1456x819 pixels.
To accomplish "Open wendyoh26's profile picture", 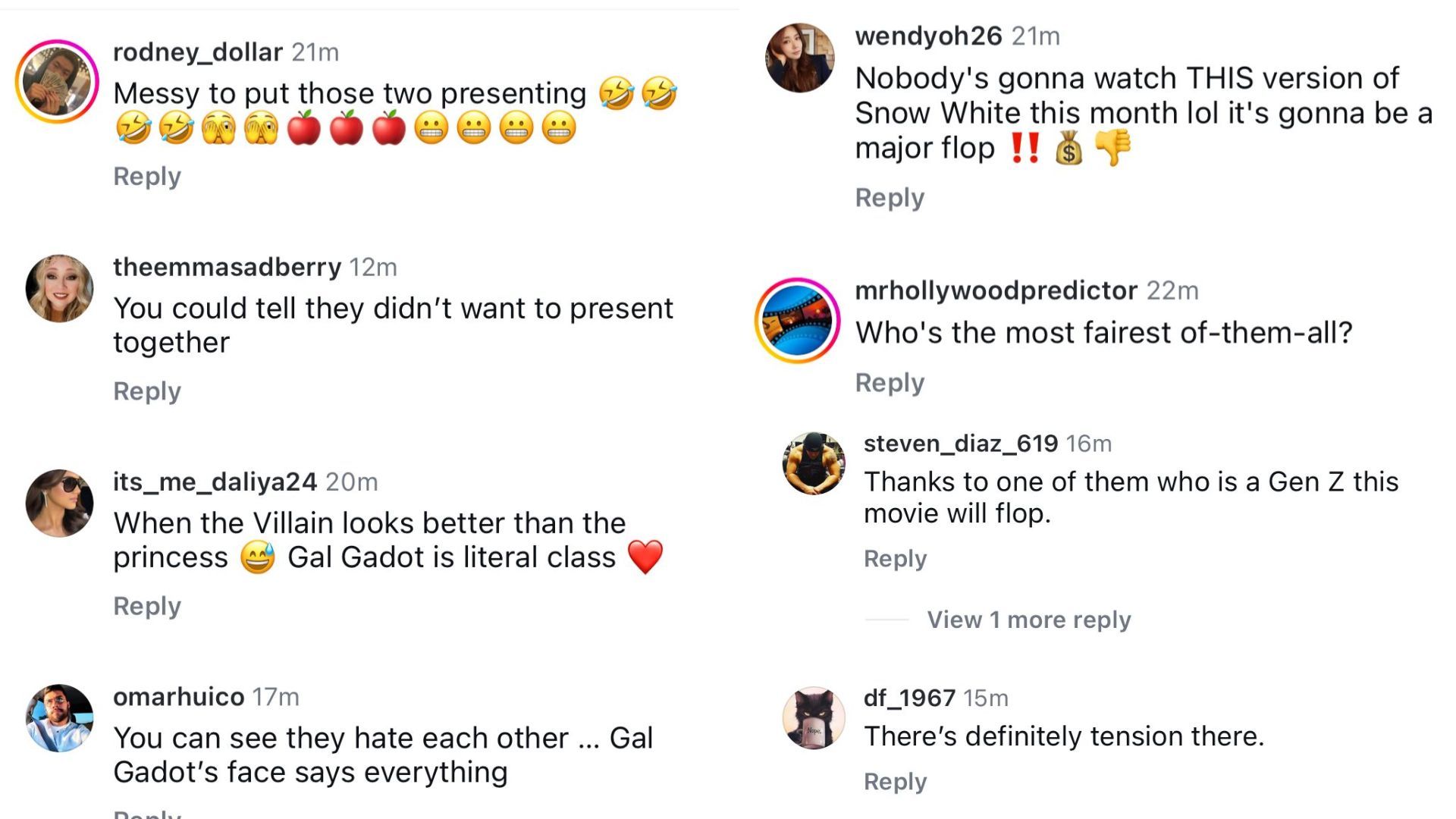I will tap(800, 58).
